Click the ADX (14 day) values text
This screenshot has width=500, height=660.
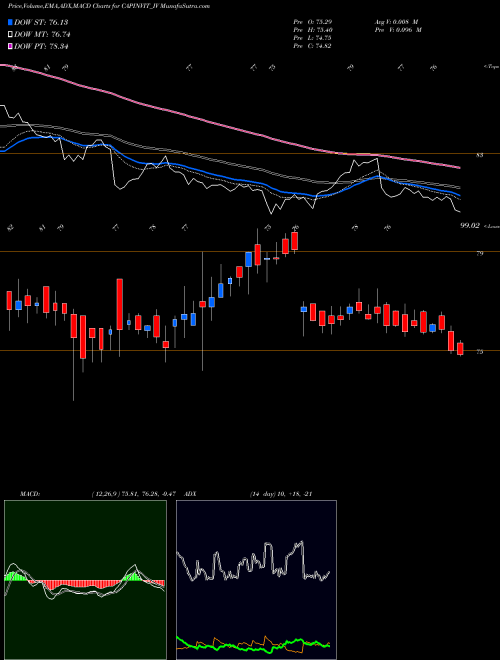pyautogui.click(x=281, y=494)
